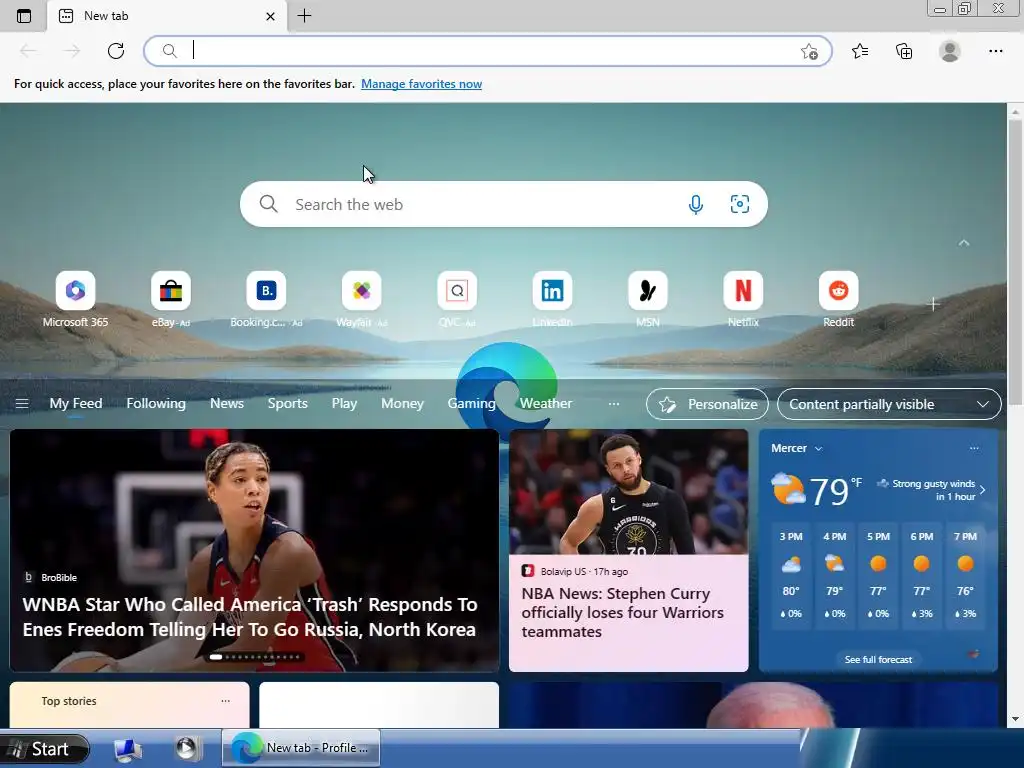1024x768 pixels.
Task: Collapse quick links with up chevron
Action: coord(964,243)
